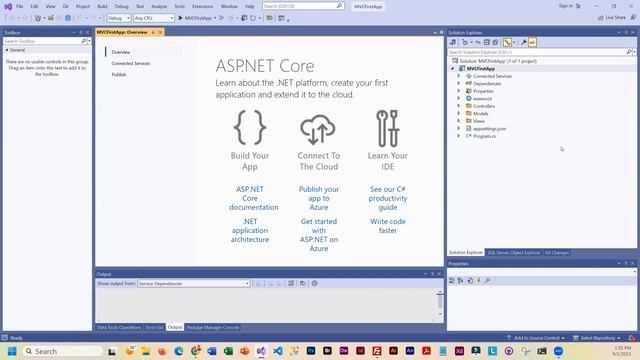Image resolution: width=640 pixels, height=360 pixels.
Task: Click the Save All toolbar icon
Action: tap(68, 18)
